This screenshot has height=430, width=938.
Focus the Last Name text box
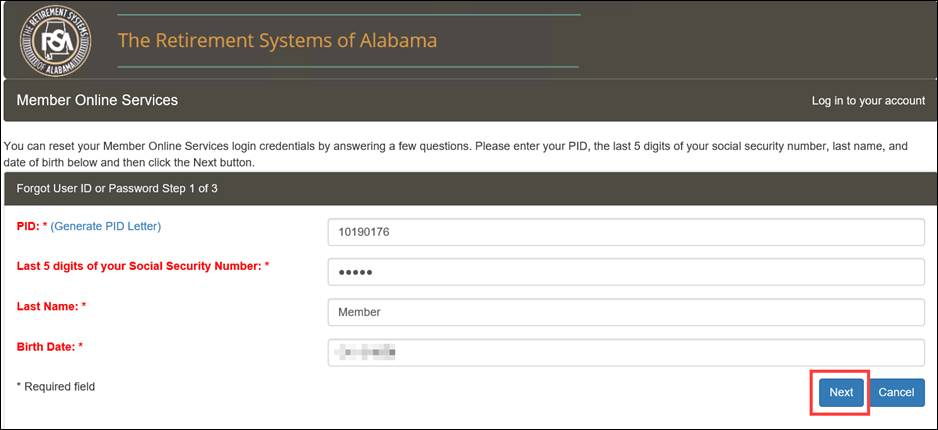[x=625, y=312]
